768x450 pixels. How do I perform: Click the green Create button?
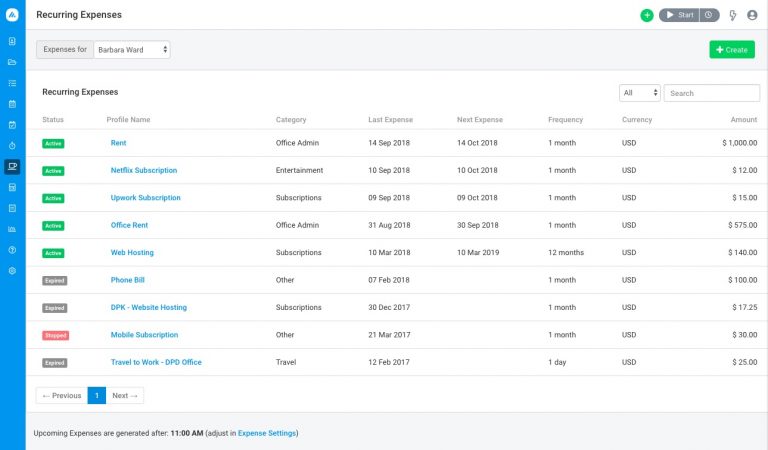click(x=732, y=49)
